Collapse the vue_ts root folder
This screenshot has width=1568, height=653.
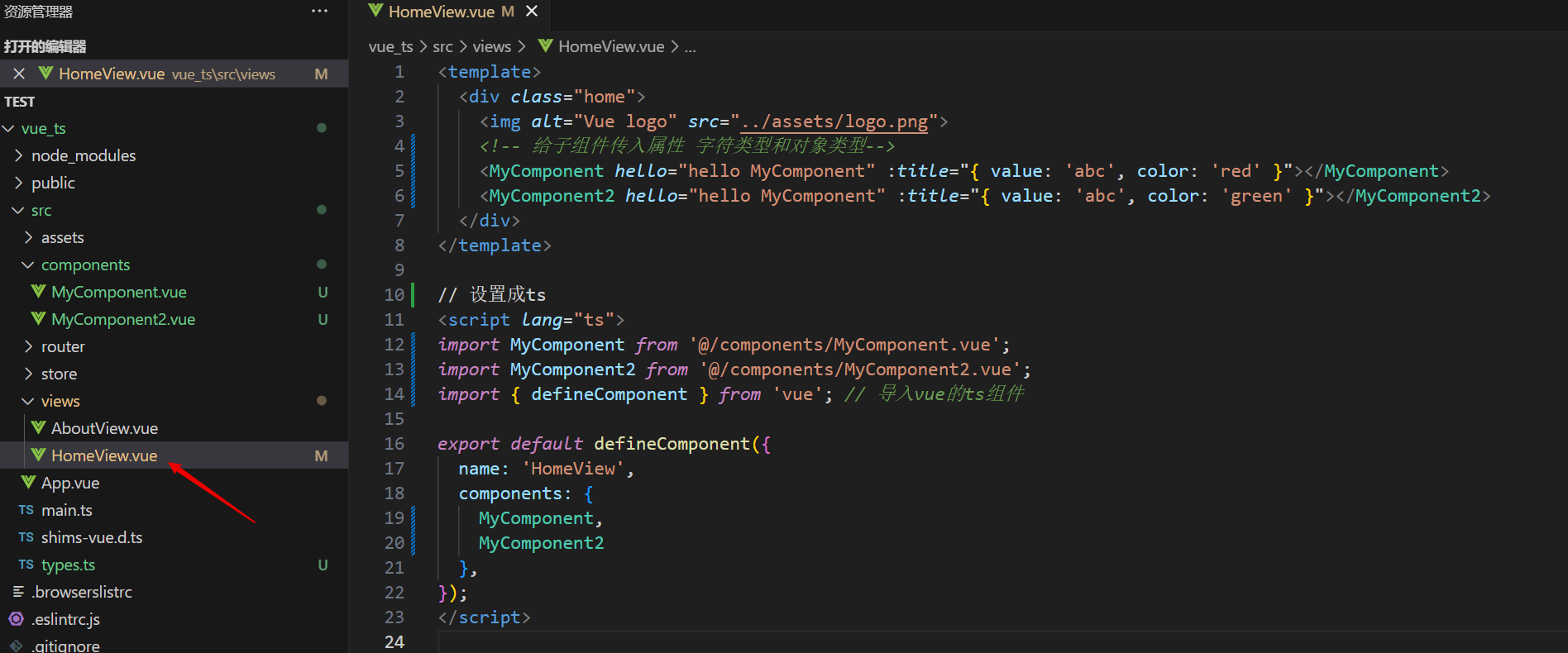tap(8, 128)
